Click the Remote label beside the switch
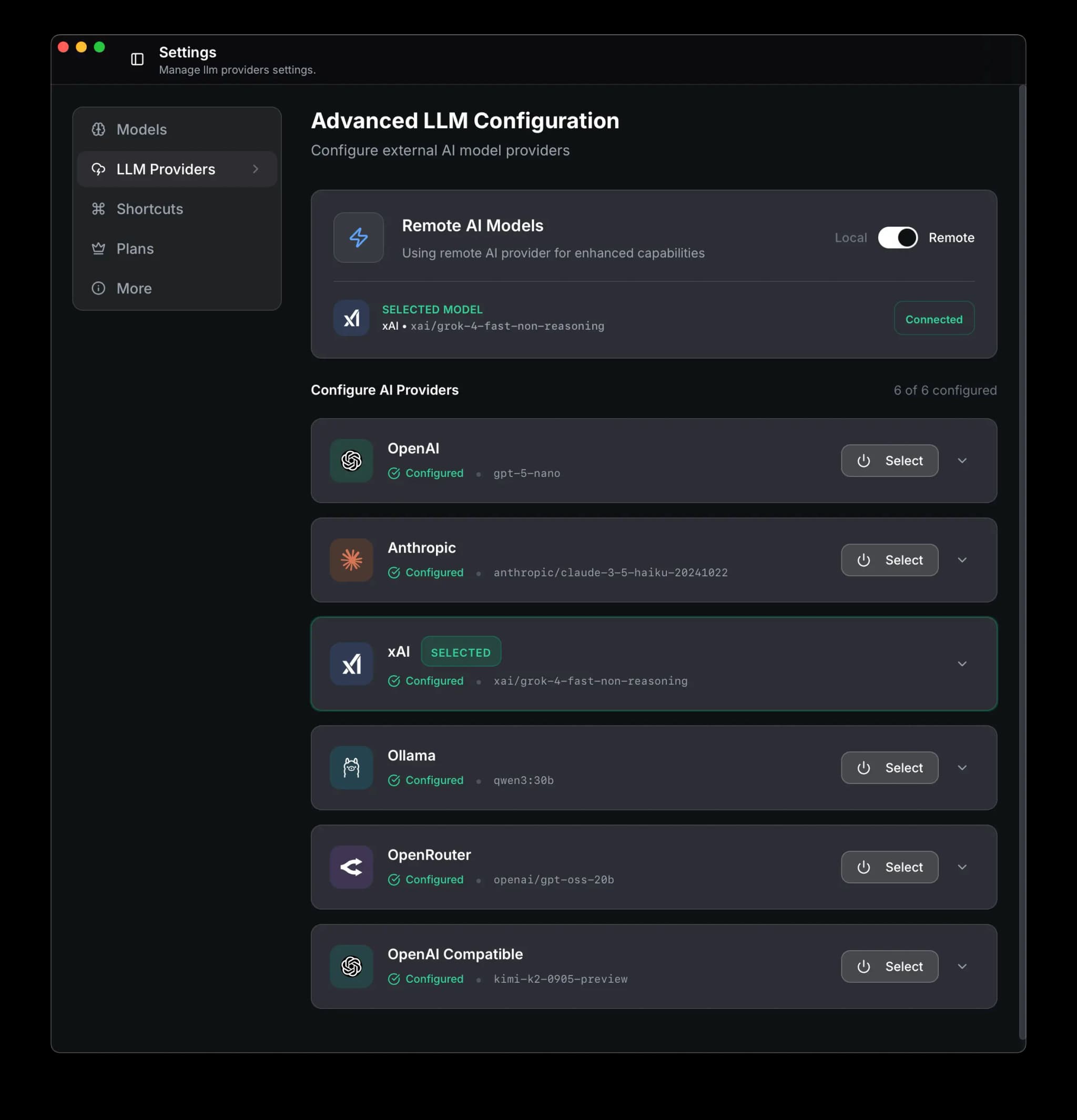The height and width of the screenshot is (1120, 1077). [x=951, y=238]
